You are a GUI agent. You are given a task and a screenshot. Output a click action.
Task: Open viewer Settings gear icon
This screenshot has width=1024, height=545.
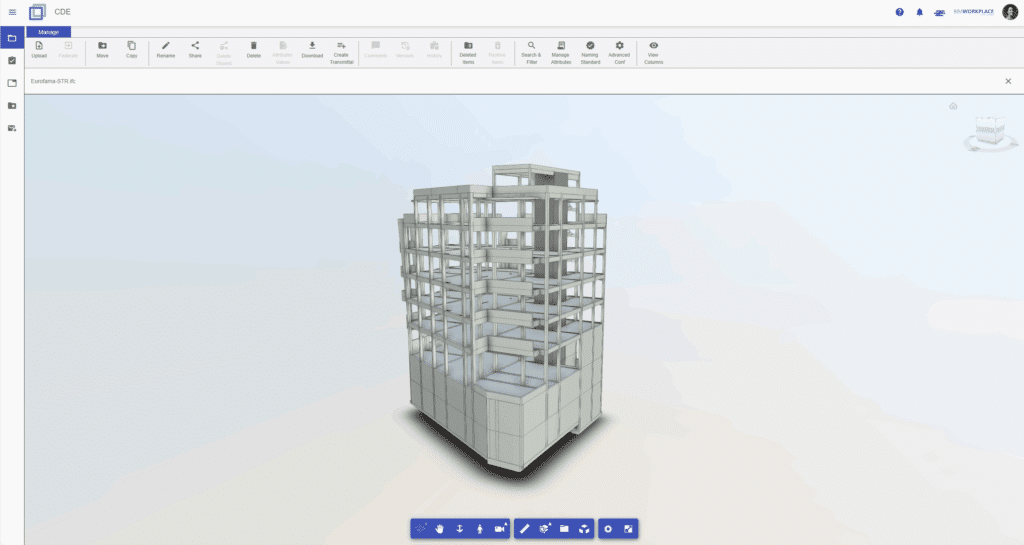click(608, 528)
